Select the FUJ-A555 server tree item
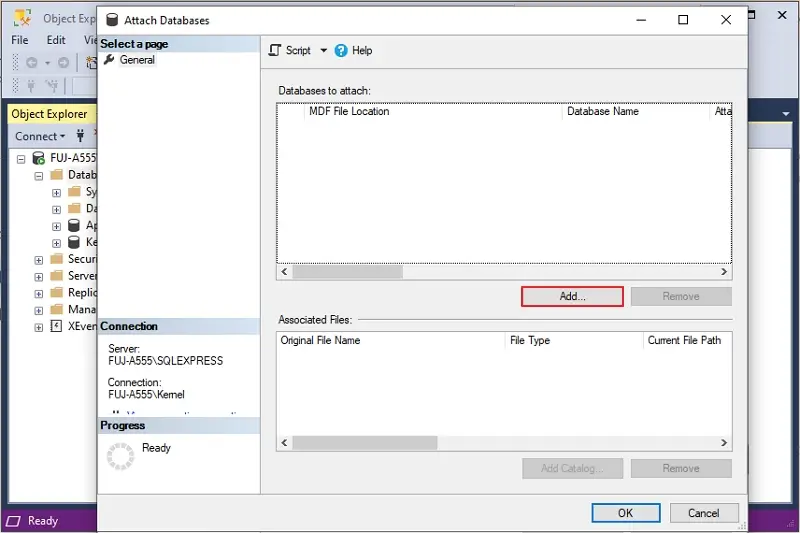Screen dimensions: 800x533 pyautogui.click(x=73, y=158)
